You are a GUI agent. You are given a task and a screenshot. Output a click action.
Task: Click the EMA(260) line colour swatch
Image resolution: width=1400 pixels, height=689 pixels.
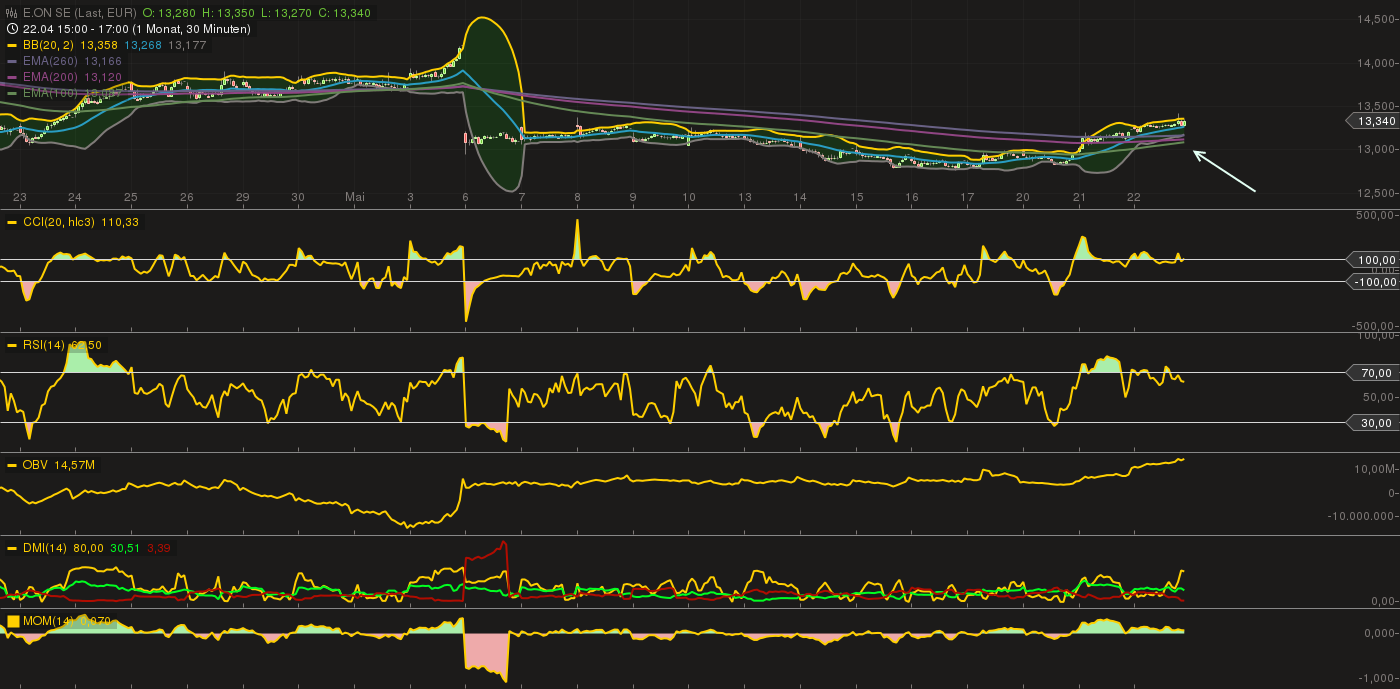pyautogui.click(x=12, y=61)
